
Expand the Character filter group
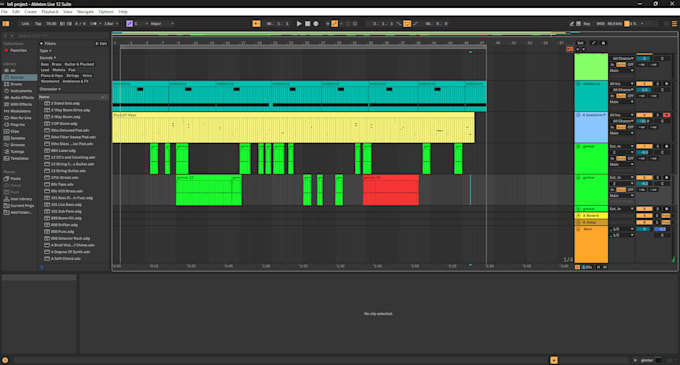(x=50, y=89)
